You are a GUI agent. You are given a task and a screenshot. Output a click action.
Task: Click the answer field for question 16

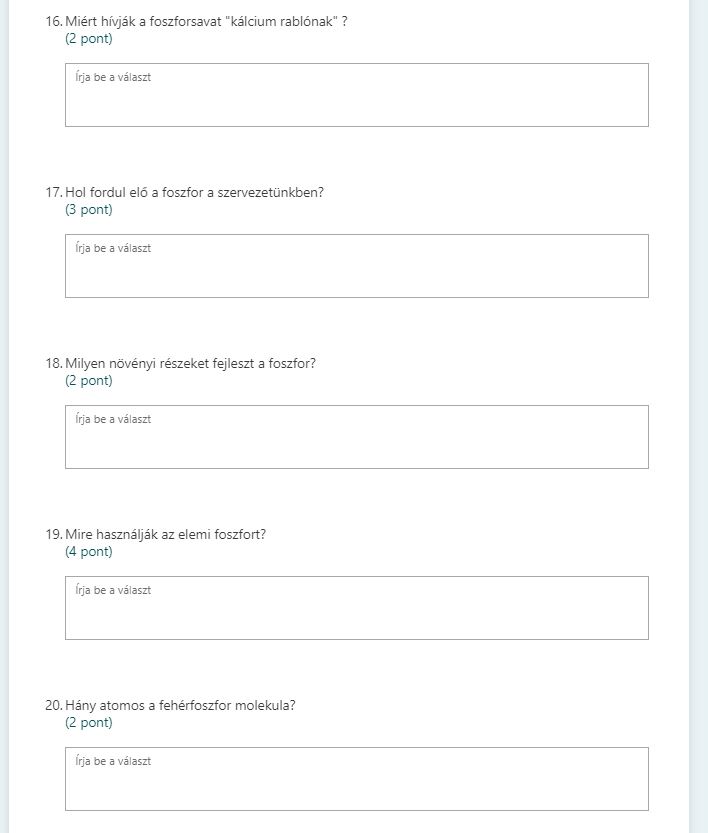(356, 95)
